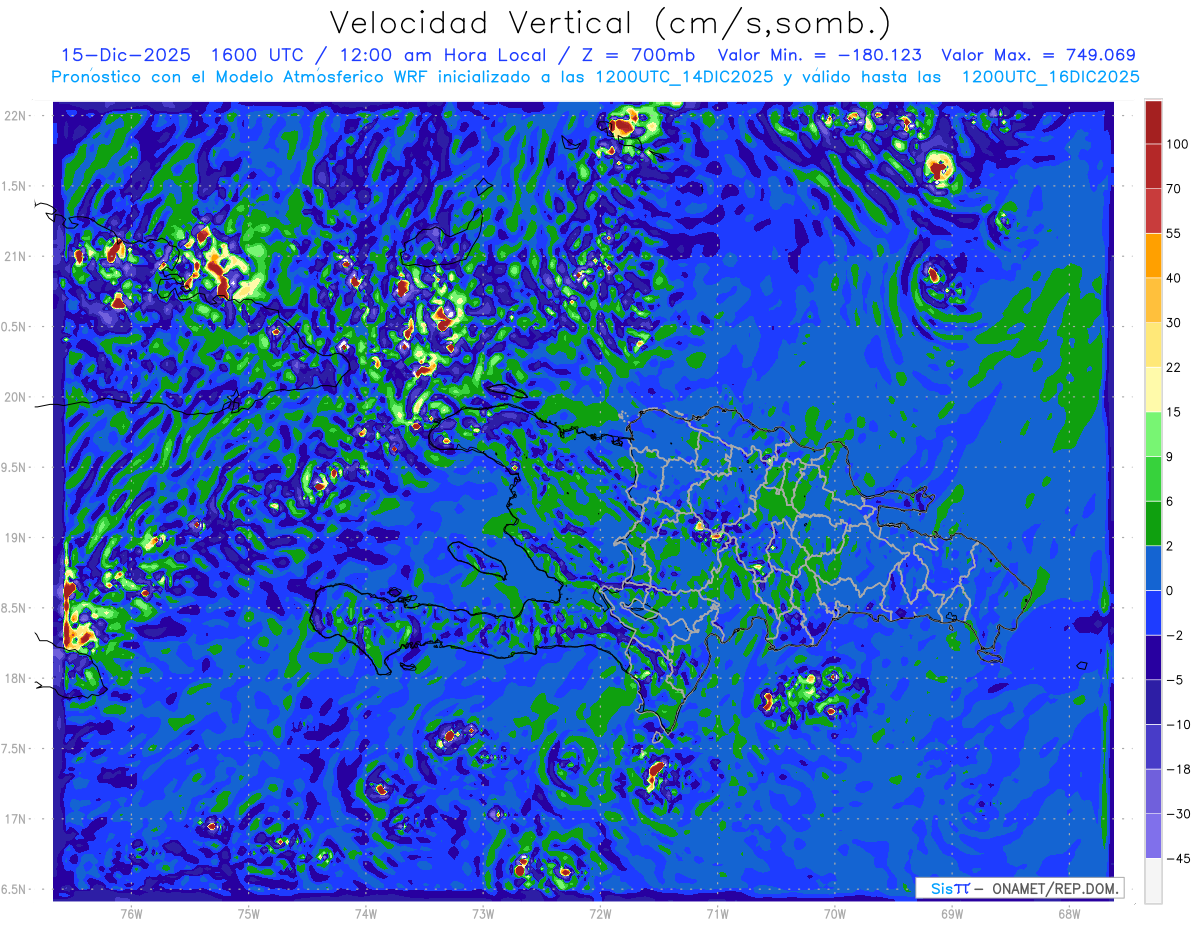Click the navy swatch between -5 and -2
Viewport: 1200px width, 927px height.
coord(1153,657)
